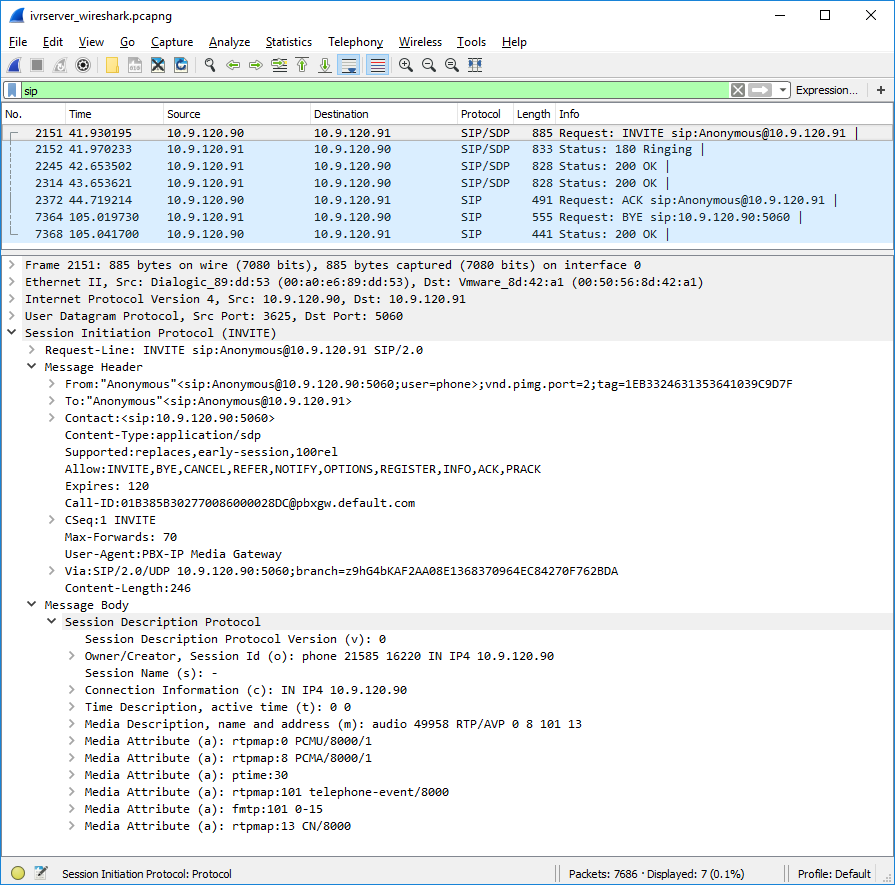895x885 pixels.
Task: Click the open capture file folder icon
Action: pos(112,65)
